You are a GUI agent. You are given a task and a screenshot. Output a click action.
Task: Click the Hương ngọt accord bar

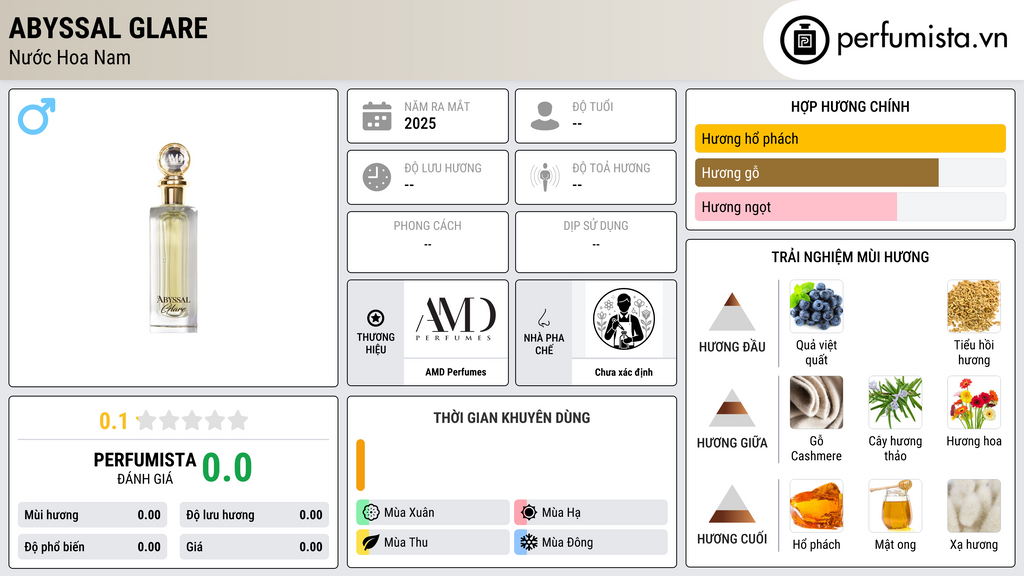(x=850, y=207)
